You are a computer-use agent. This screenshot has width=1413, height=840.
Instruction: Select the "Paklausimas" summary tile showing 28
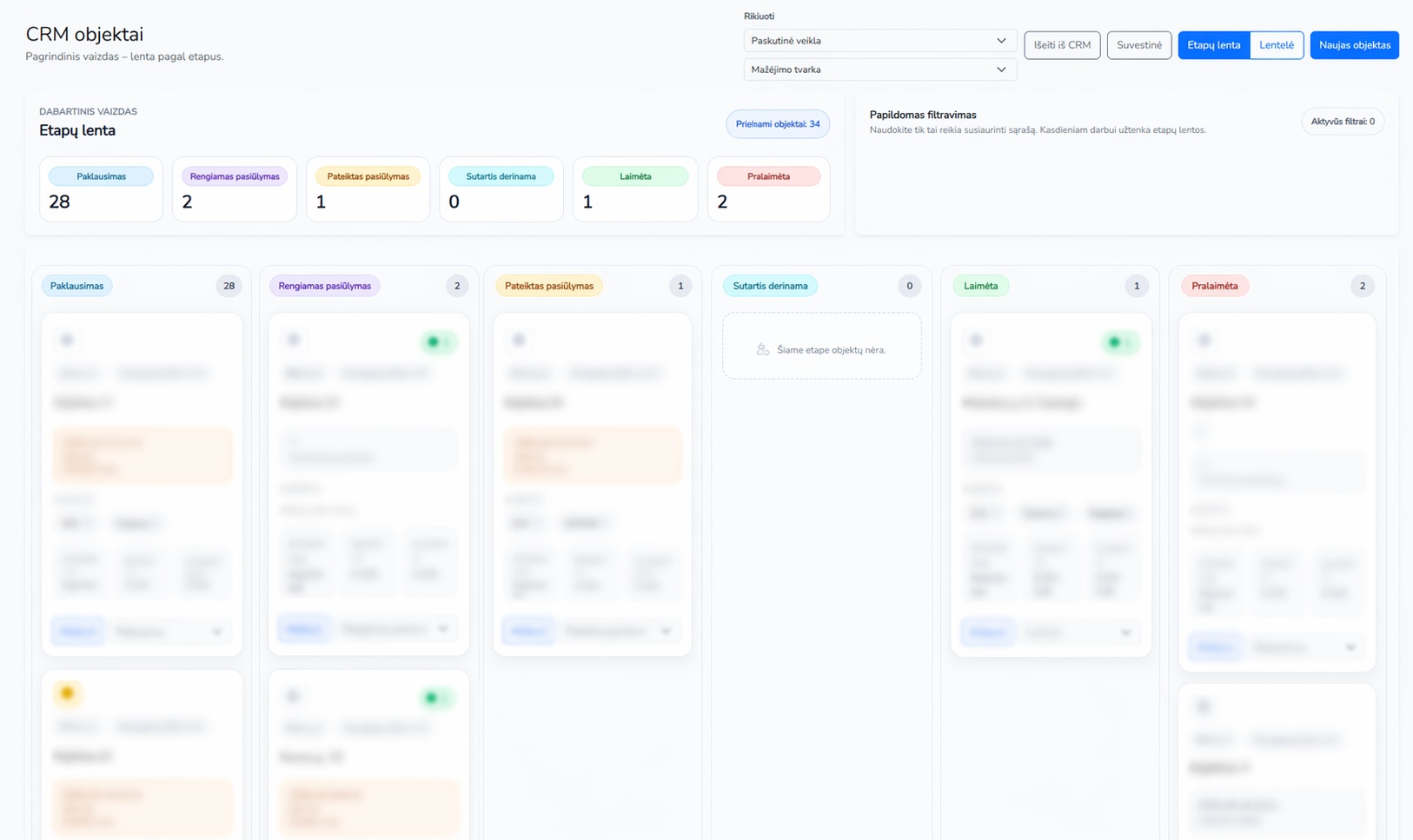coord(101,189)
